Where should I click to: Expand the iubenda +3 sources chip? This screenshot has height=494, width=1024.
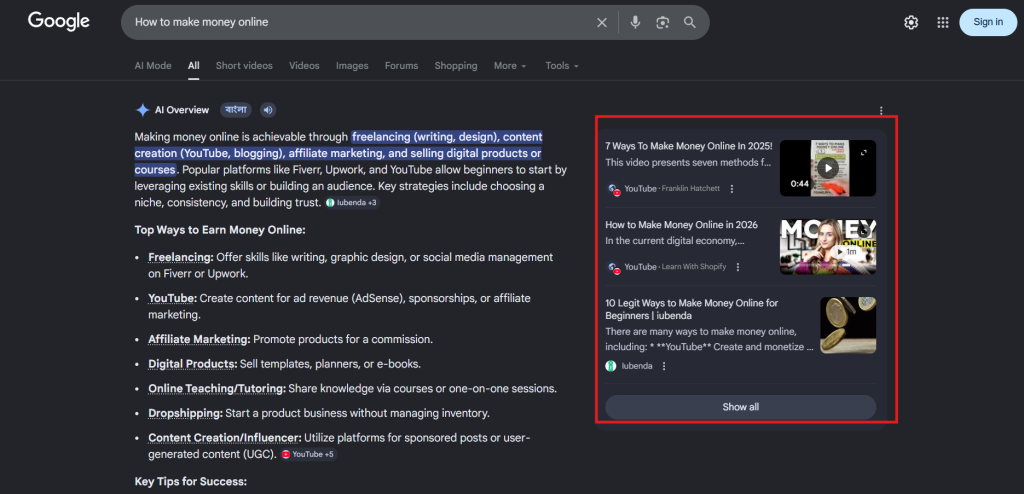point(352,203)
